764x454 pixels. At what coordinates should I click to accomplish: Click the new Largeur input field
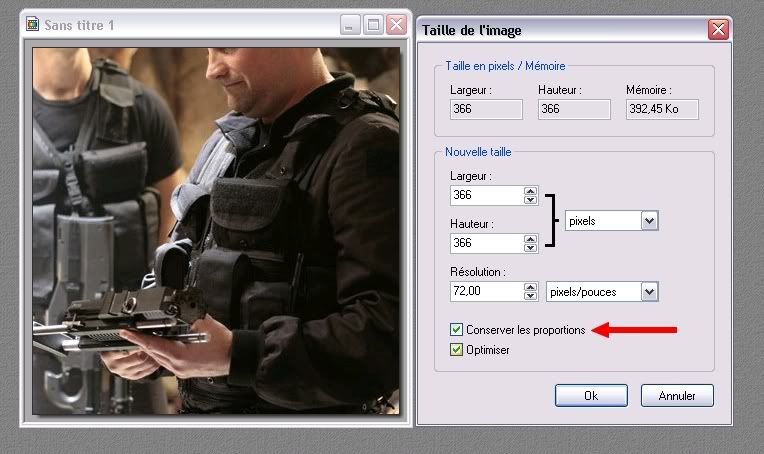(x=487, y=195)
